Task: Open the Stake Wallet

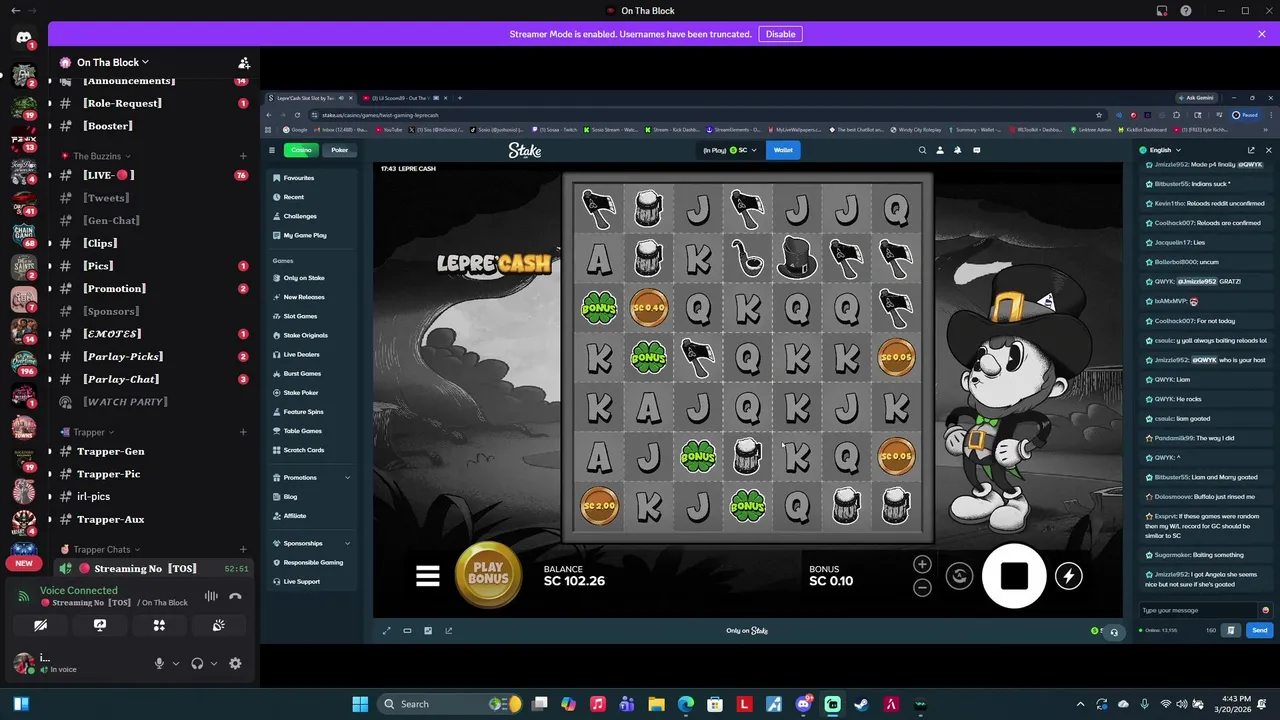Action: click(x=783, y=150)
